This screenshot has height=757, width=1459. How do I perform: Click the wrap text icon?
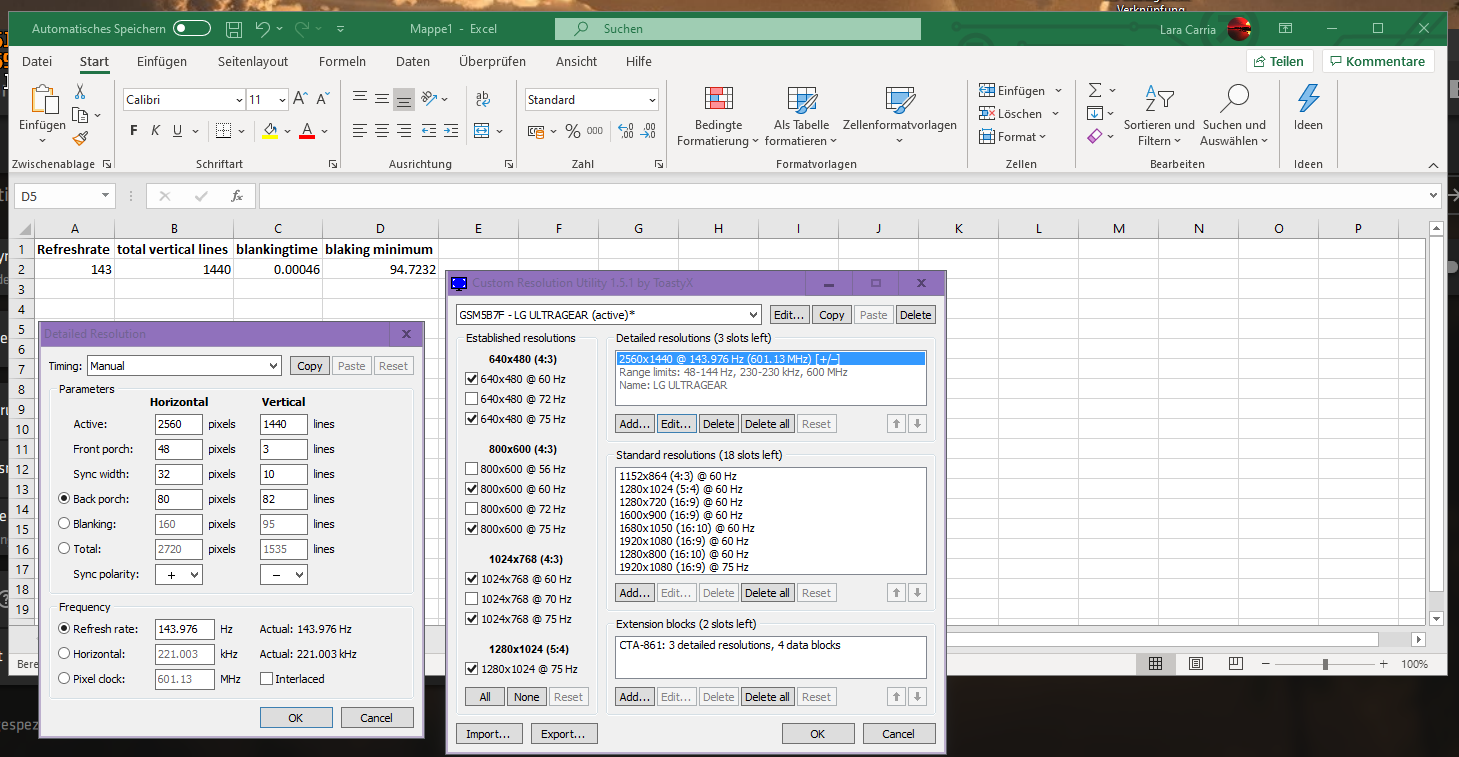[x=483, y=99]
